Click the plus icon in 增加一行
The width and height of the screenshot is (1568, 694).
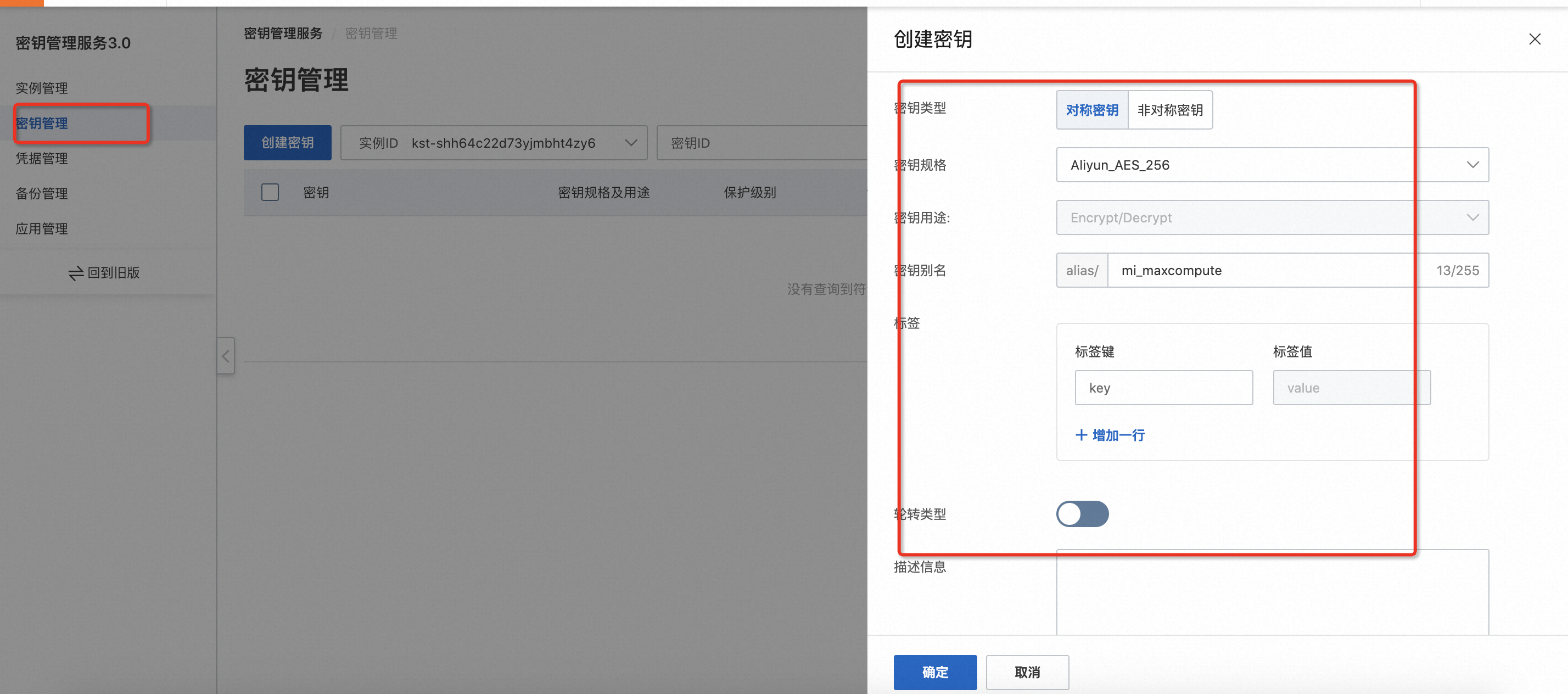tap(1081, 435)
